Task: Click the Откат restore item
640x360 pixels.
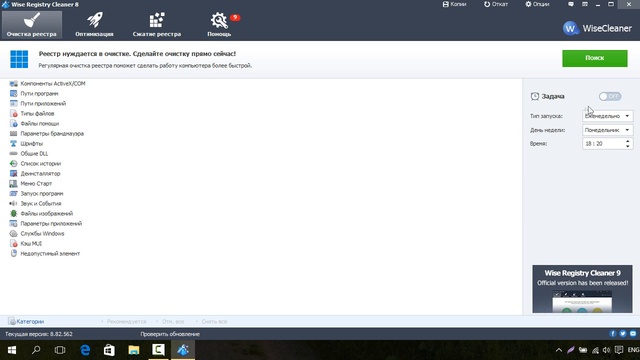Action: coord(496,4)
